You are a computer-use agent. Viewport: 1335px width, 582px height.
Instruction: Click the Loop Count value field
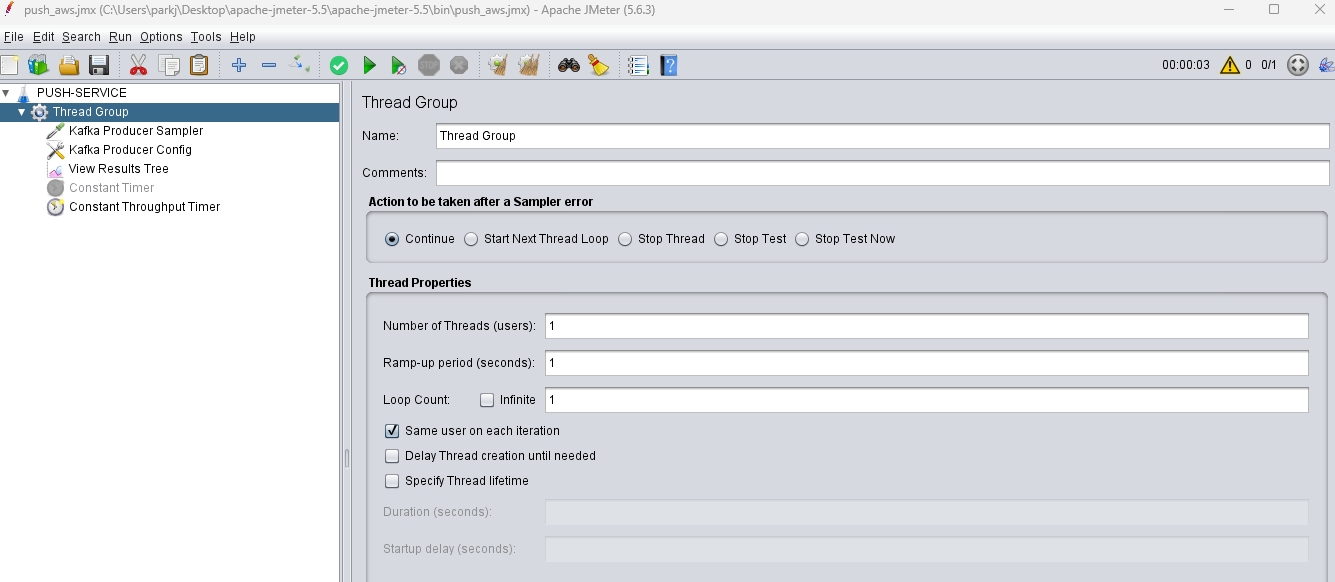point(926,400)
